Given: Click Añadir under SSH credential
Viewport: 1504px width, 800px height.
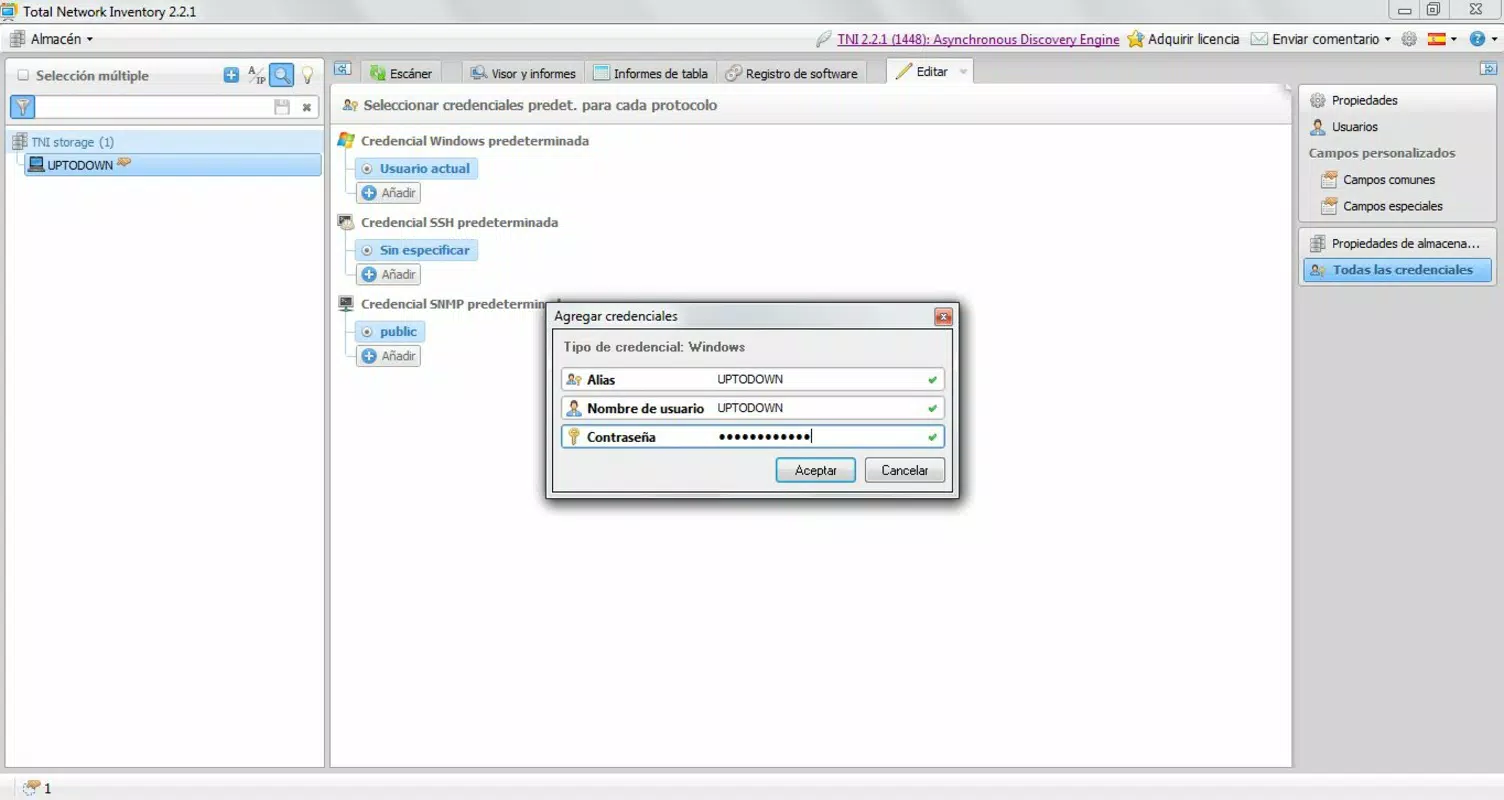Looking at the screenshot, I should click(389, 274).
